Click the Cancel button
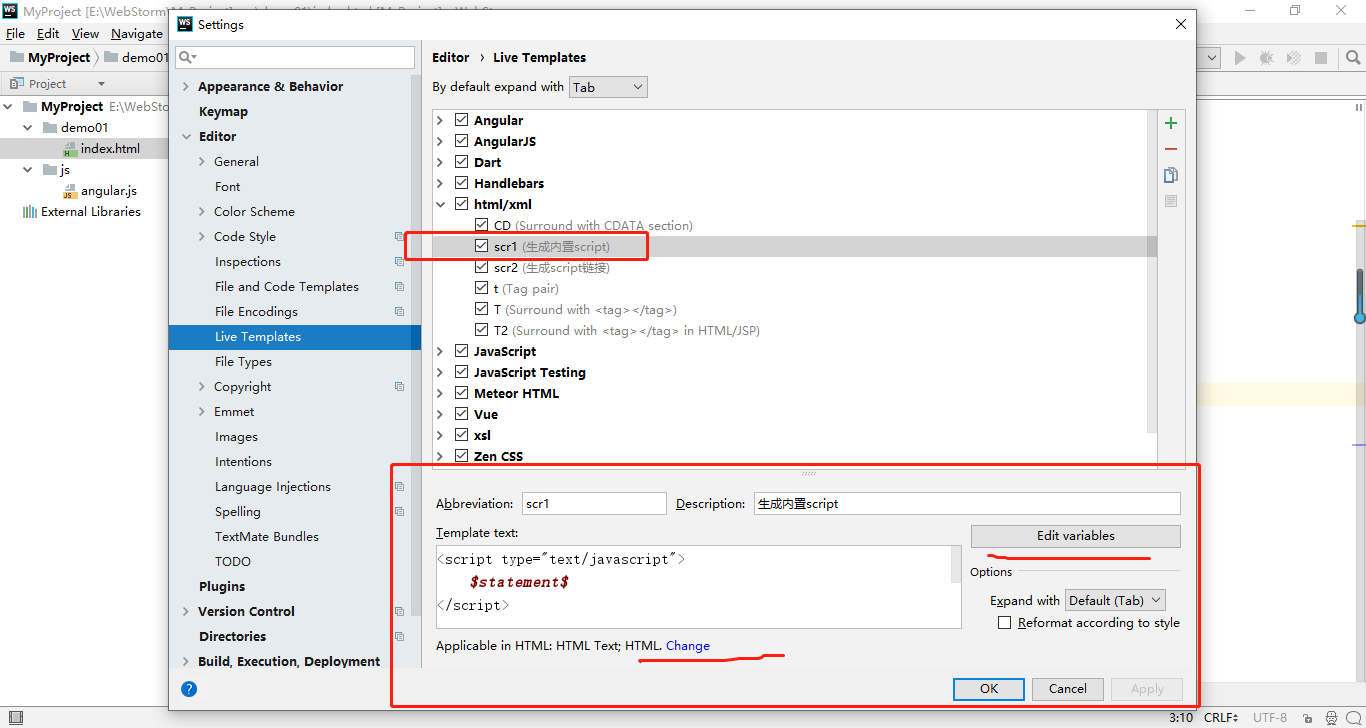 (x=1068, y=689)
